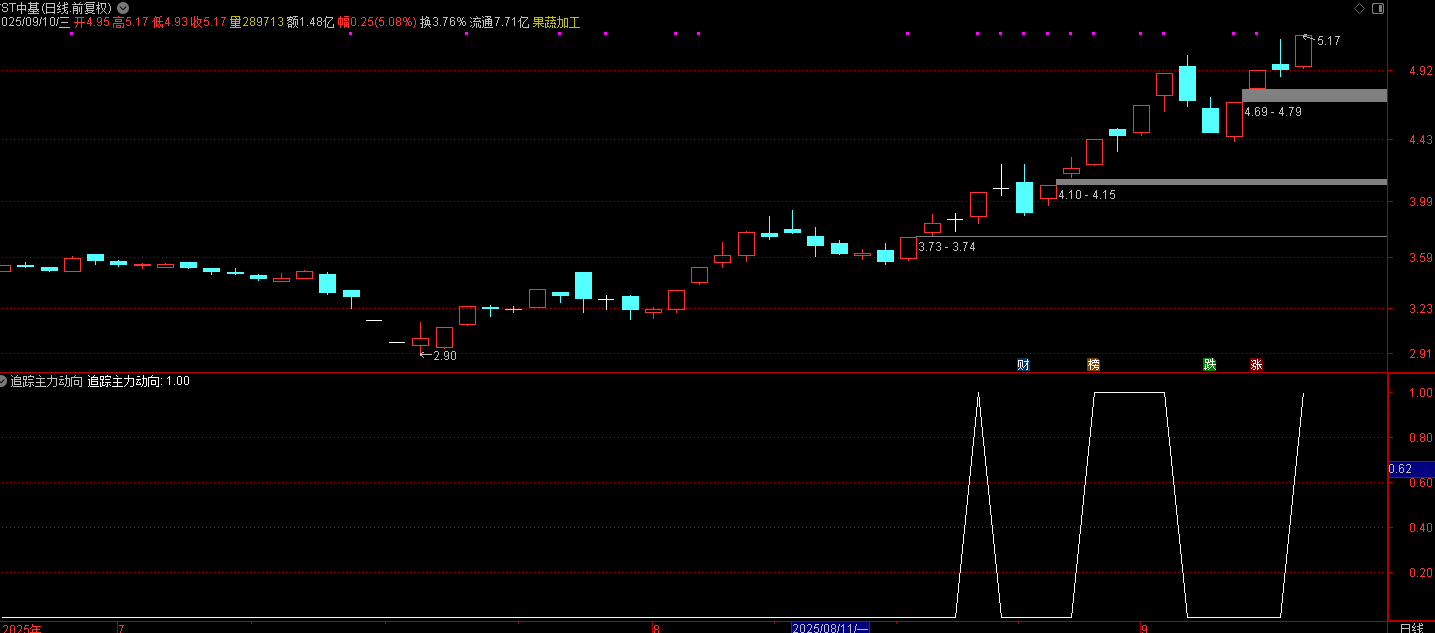
Task: Click the 4.10 - 4.15 gap zone label
Action: point(1087,195)
